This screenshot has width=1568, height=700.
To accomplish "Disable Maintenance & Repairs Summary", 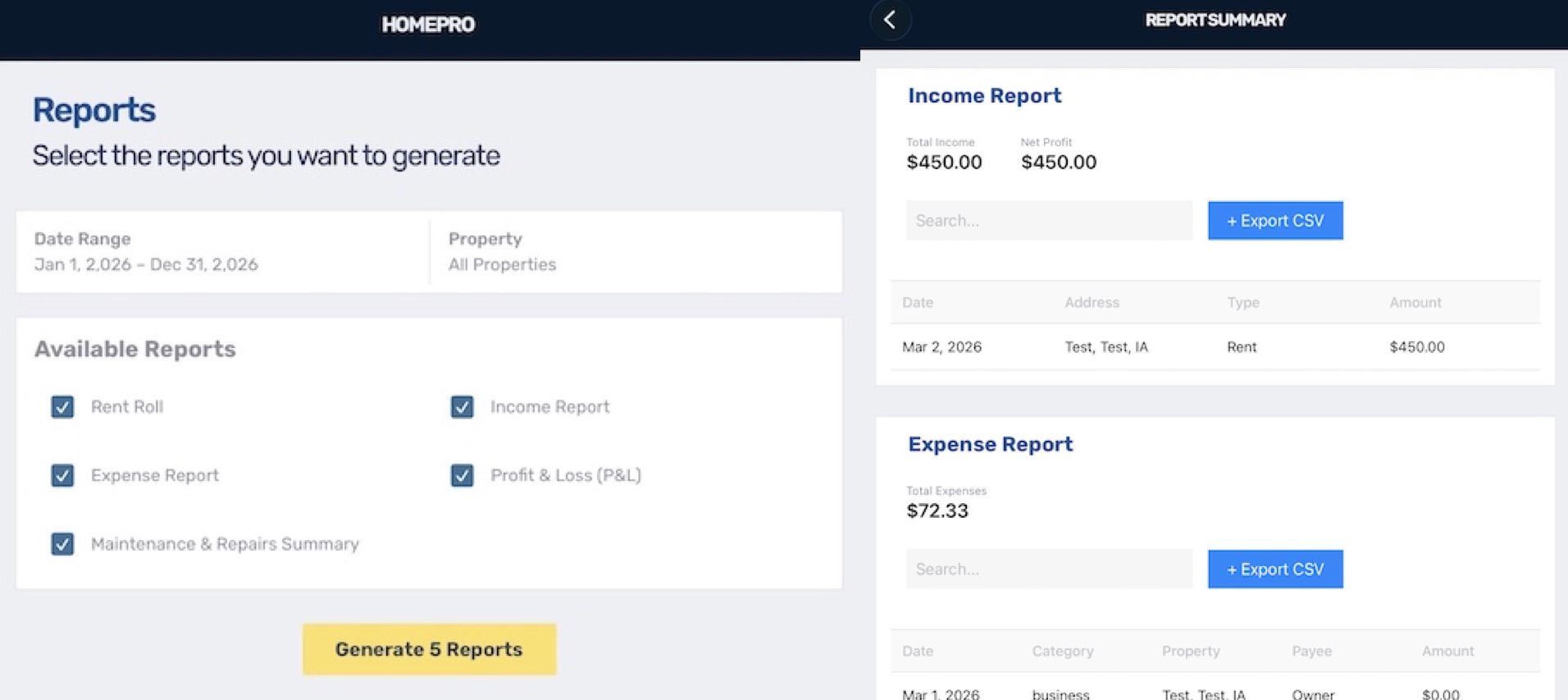I will 62,543.
